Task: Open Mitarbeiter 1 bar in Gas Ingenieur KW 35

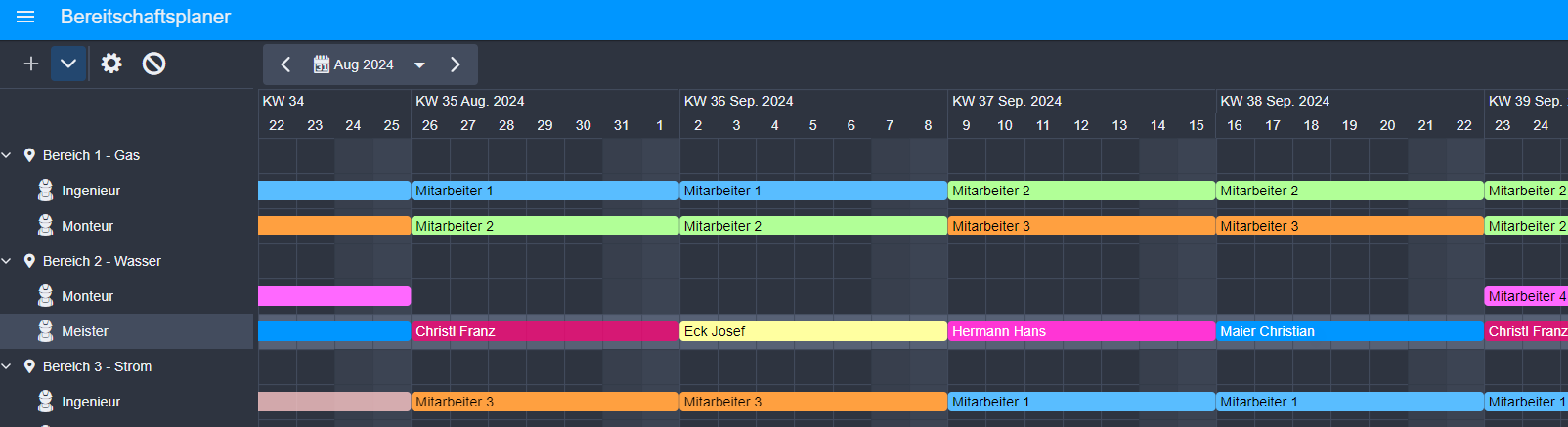Action: pos(544,191)
